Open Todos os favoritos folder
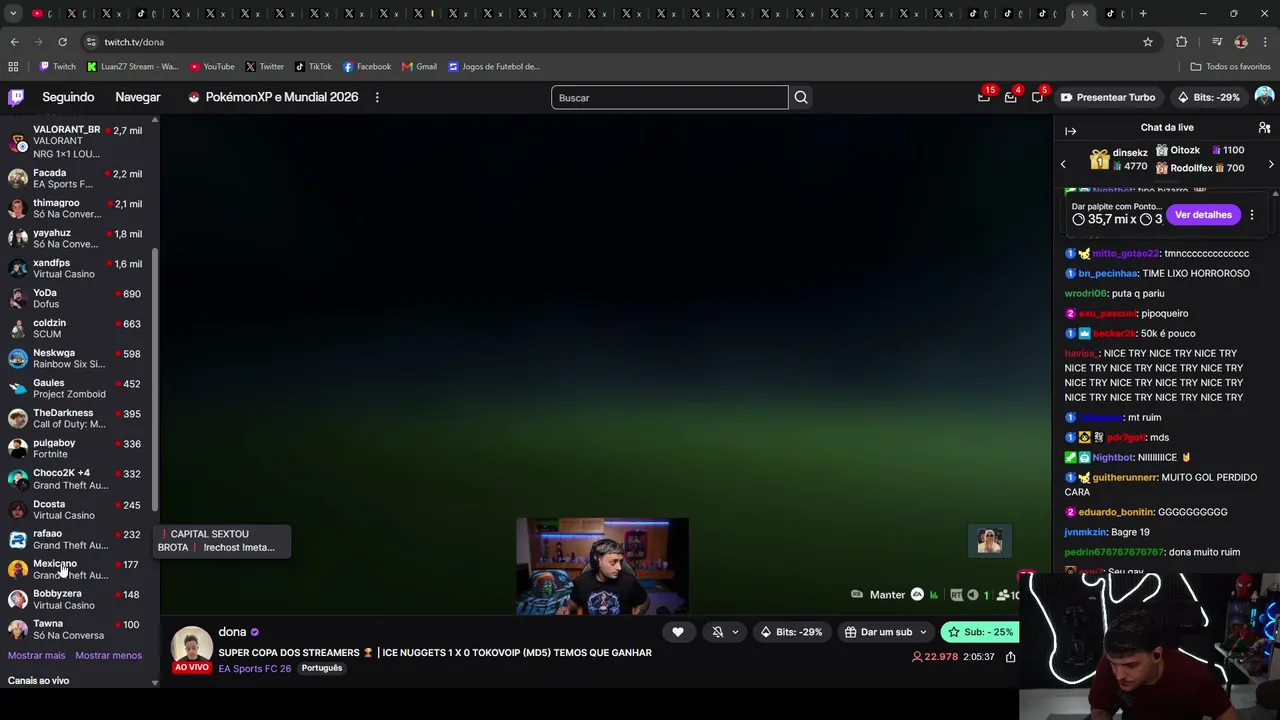1280x720 pixels. (1230, 67)
